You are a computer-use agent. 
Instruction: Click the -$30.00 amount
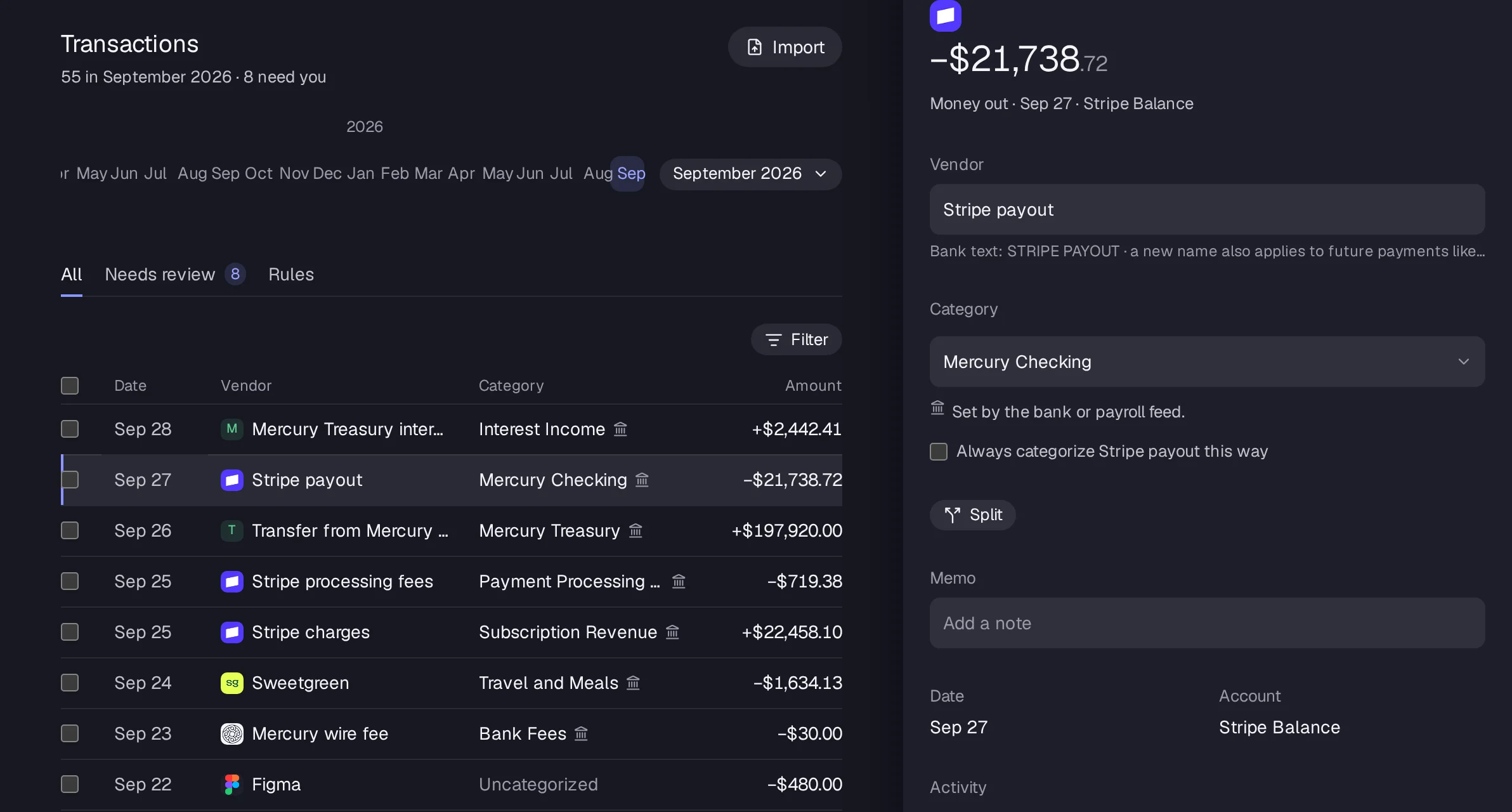[x=810, y=734]
